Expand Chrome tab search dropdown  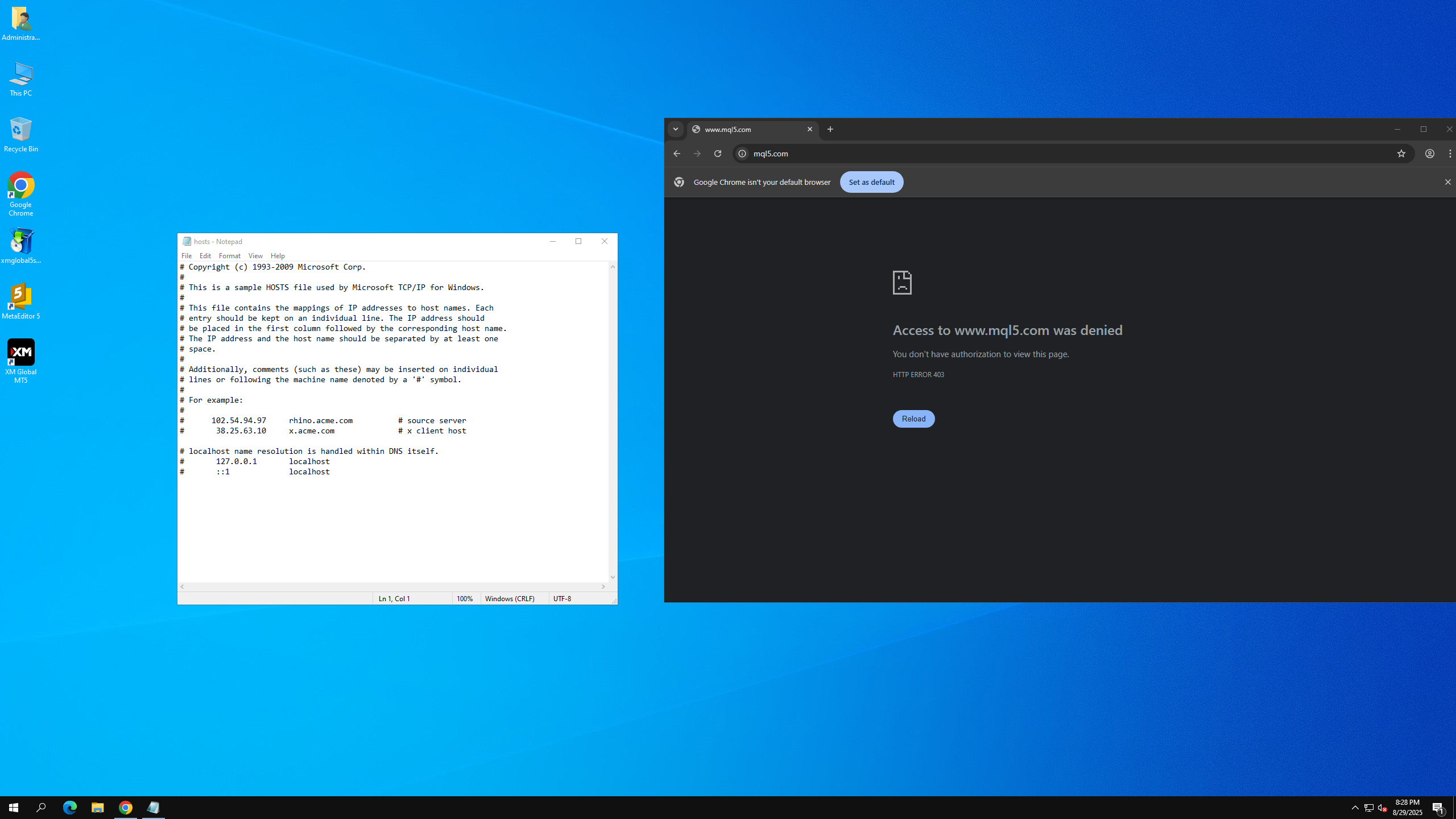pyautogui.click(x=676, y=129)
